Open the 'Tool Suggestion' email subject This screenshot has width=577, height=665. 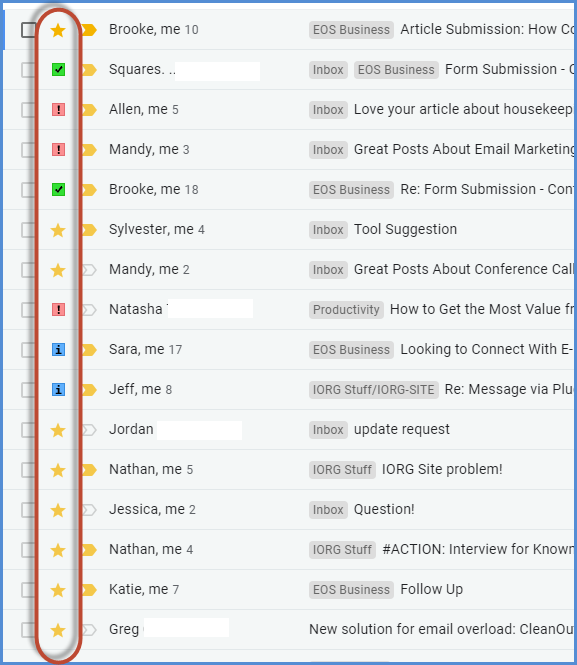point(405,229)
